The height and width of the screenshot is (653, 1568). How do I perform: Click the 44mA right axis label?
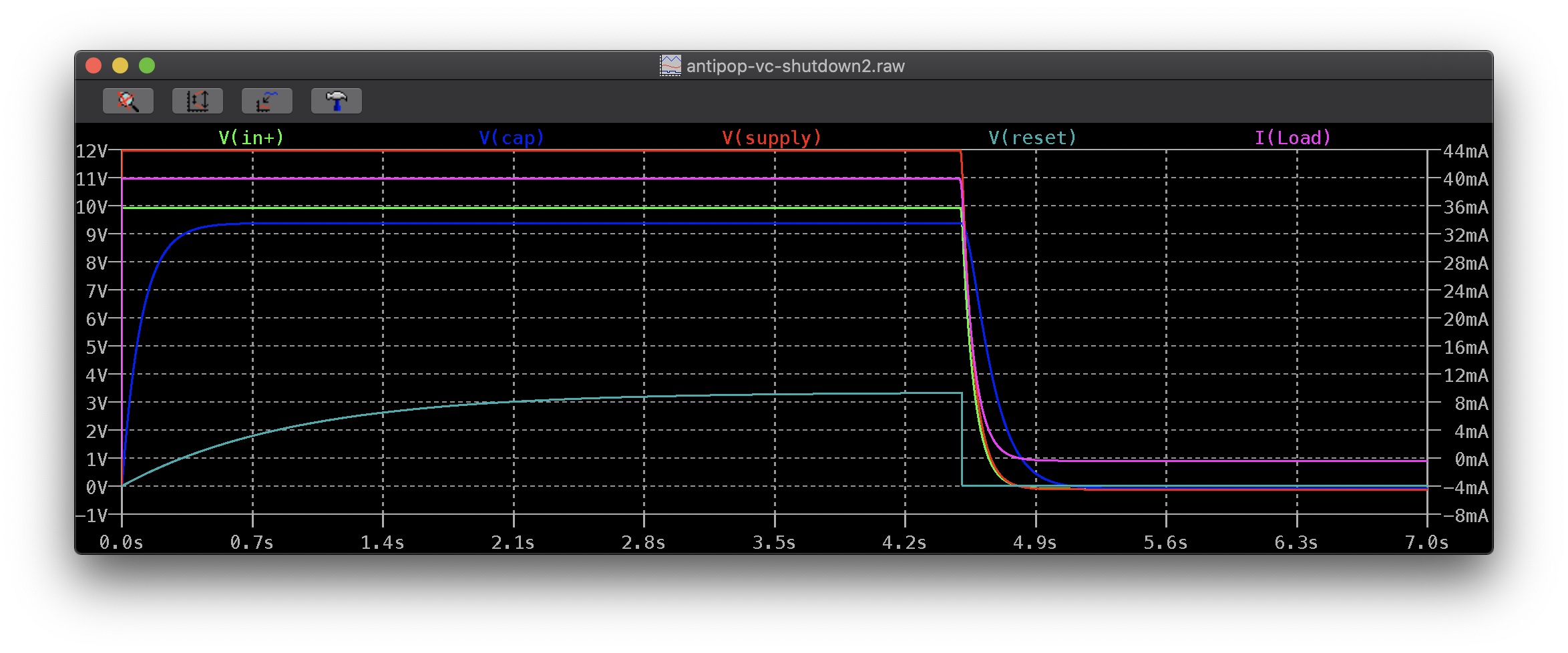1466,151
